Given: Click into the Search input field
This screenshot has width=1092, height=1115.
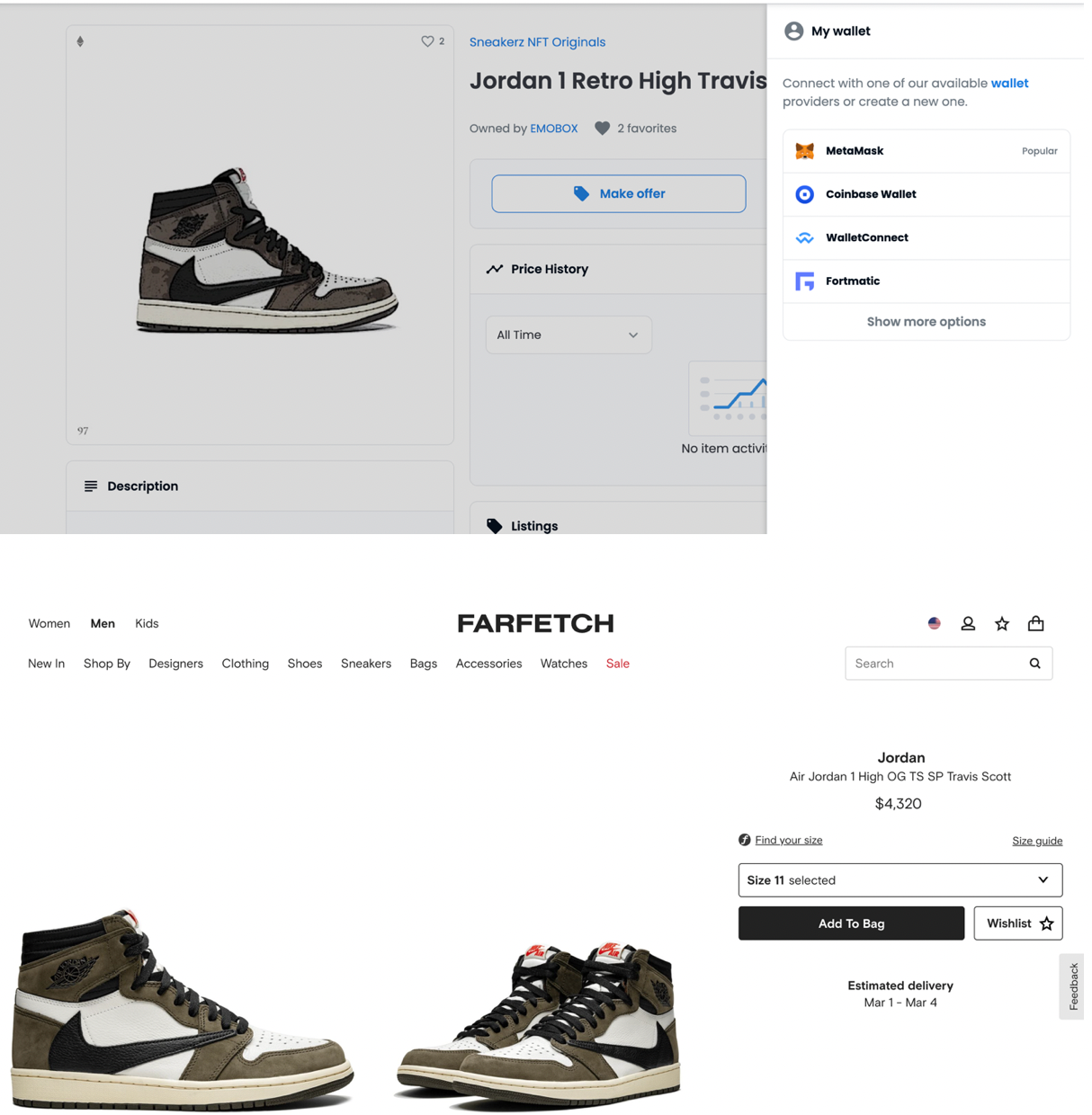Looking at the screenshot, I should pos(935,664).
